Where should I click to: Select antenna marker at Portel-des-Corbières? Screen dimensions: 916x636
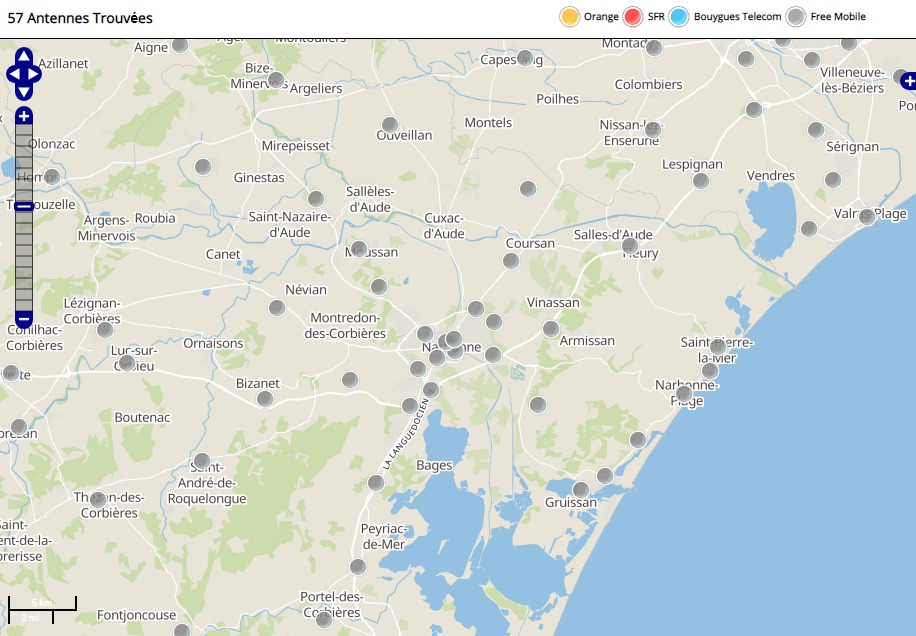pos(324,620)
